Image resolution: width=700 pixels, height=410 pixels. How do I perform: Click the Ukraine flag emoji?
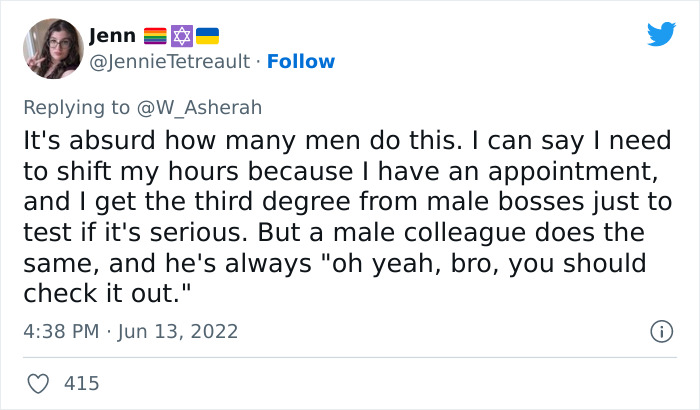point(206,36)
